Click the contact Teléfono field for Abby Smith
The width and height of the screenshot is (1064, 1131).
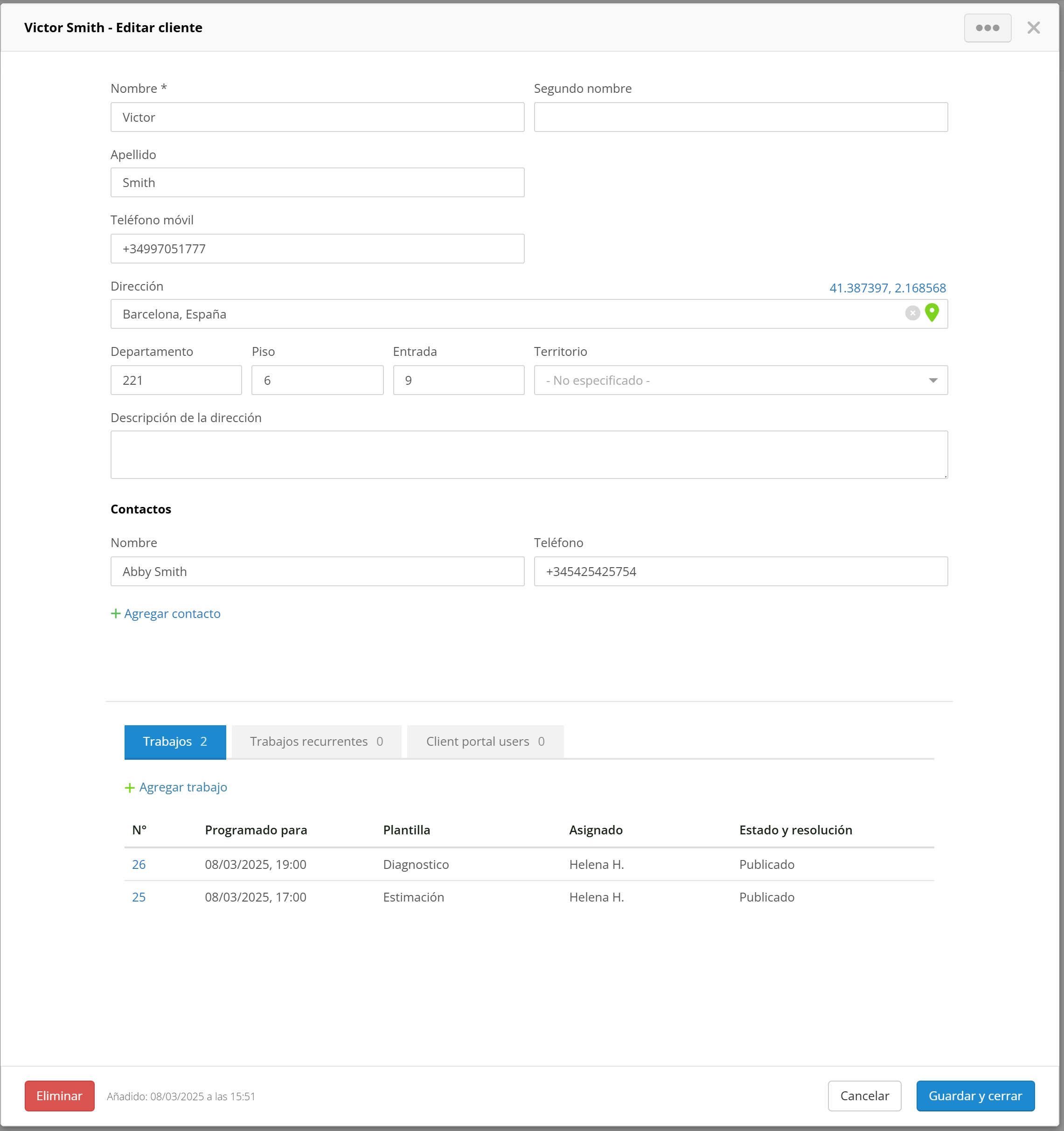740,571
